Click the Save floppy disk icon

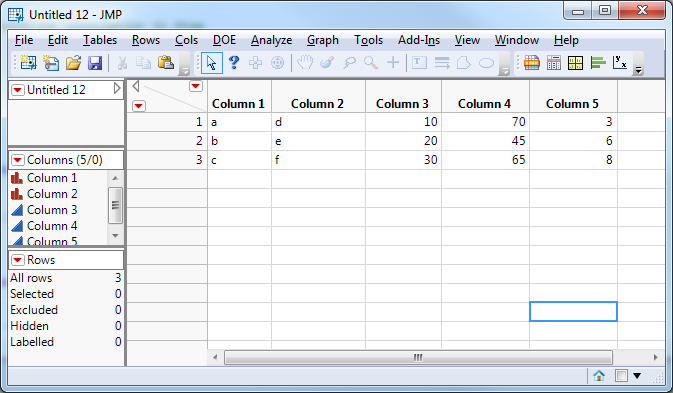95,63
